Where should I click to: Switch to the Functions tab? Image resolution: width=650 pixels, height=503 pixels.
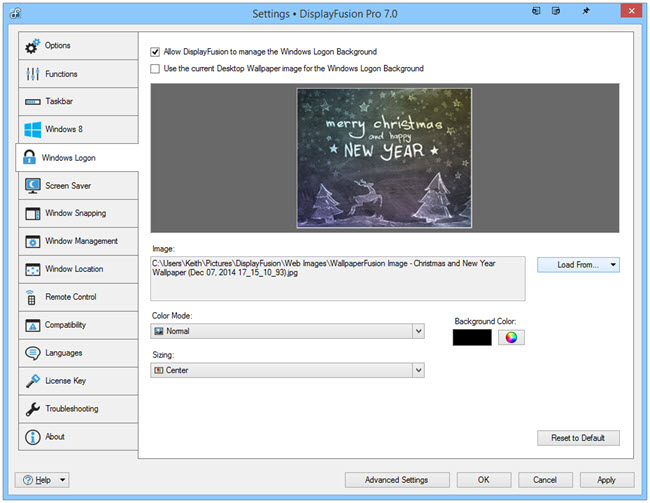tap(78, 74)
